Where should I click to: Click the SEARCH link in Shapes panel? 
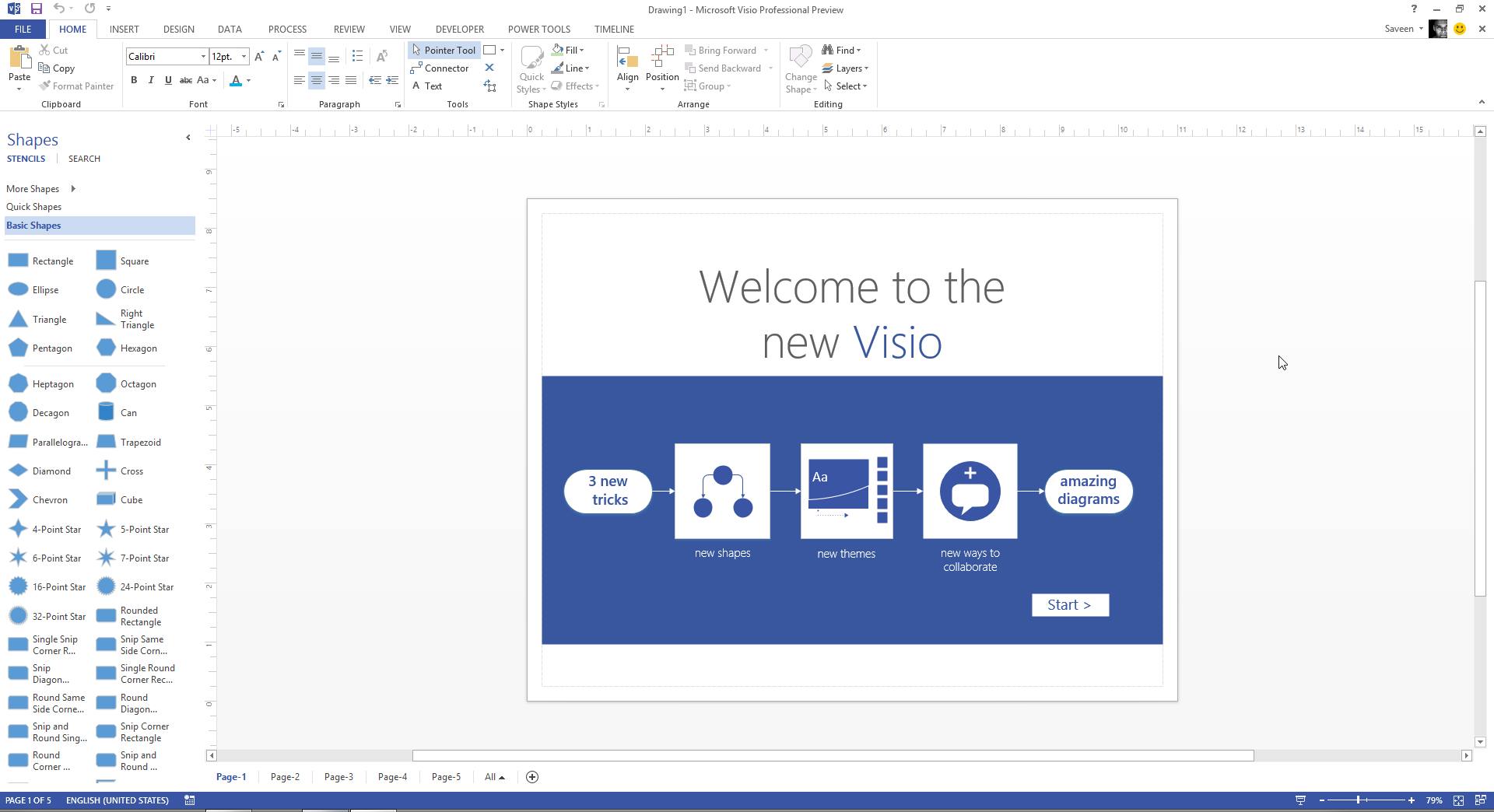(84, 159)
